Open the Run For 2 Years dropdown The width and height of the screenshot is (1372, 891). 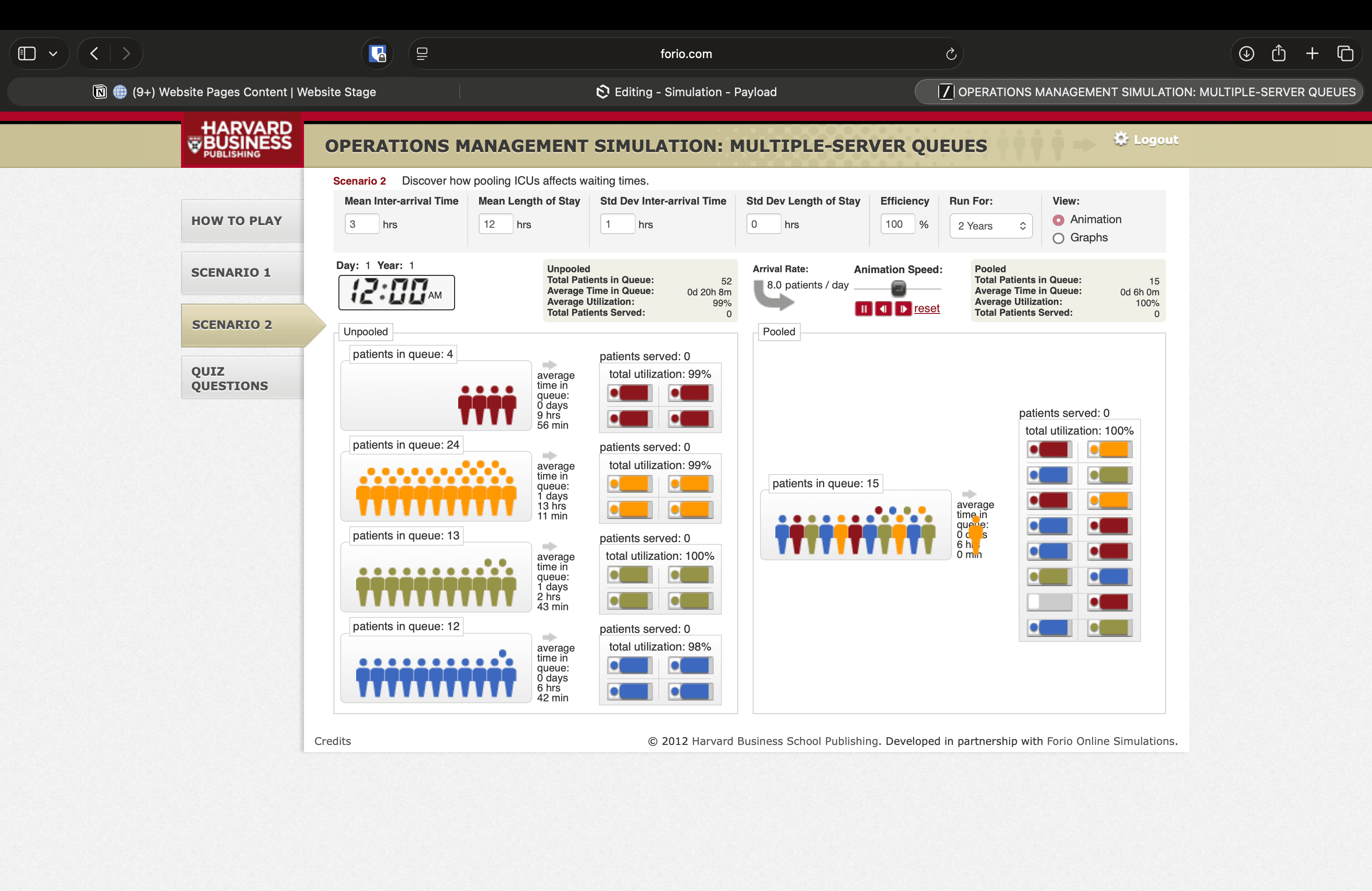[x=990, y=226]
